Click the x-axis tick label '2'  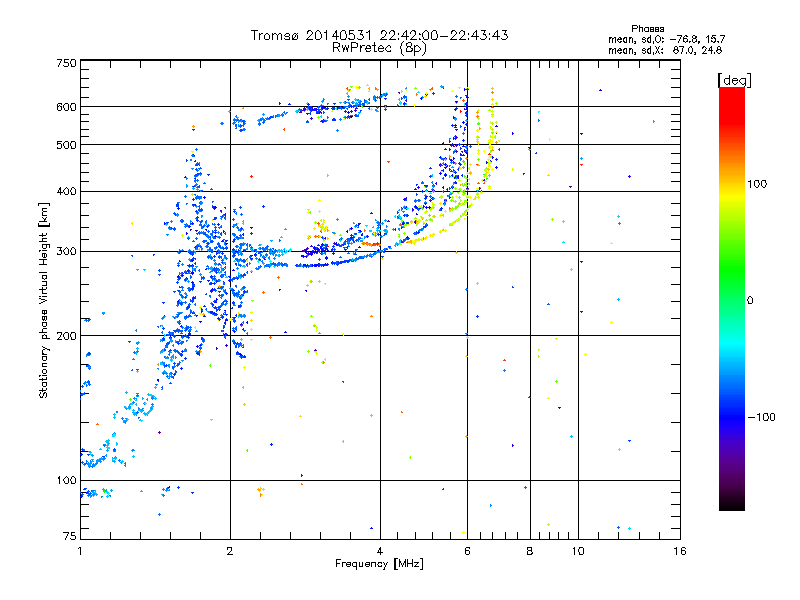click(230, 551)
